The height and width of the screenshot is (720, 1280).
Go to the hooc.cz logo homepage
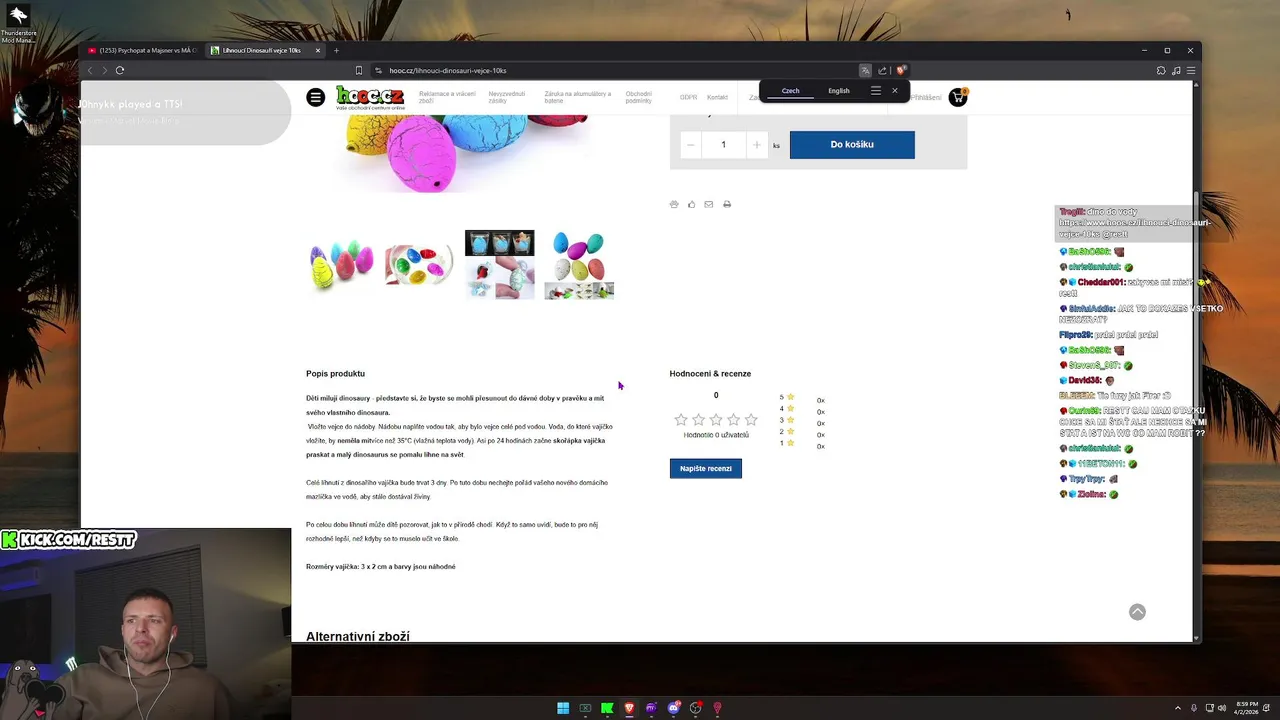click(x=370, y=97)
